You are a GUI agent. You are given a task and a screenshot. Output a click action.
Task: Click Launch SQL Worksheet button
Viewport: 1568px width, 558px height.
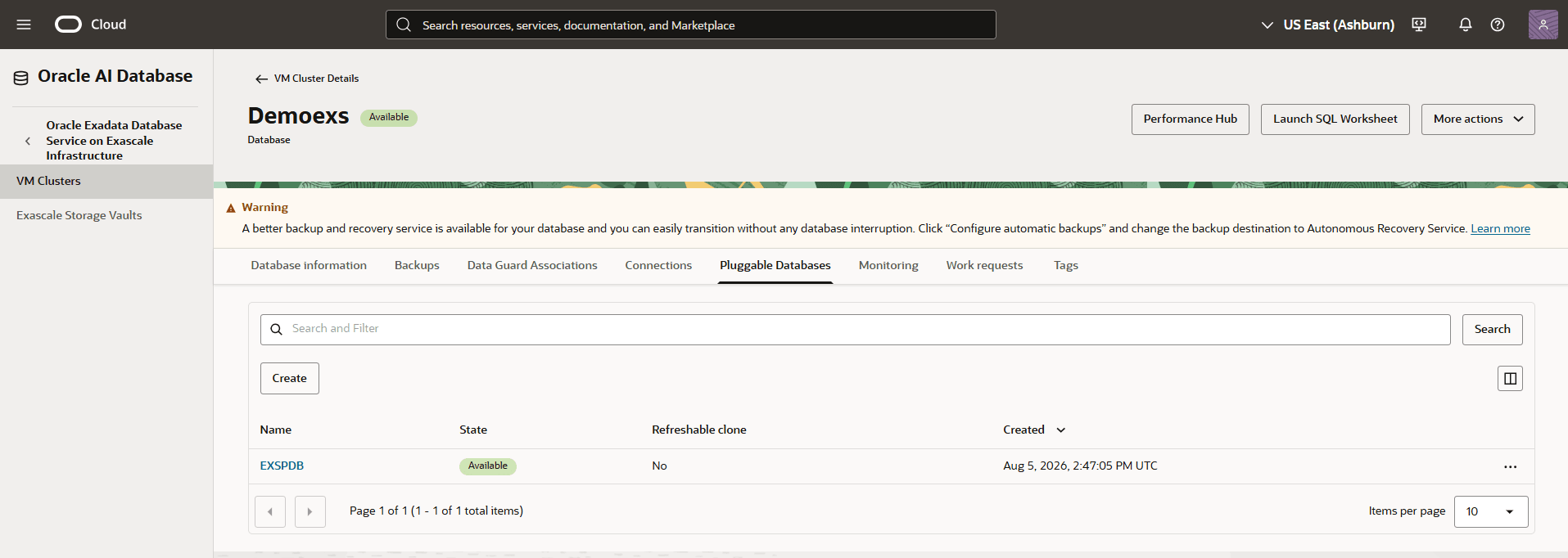point(1335,119)
